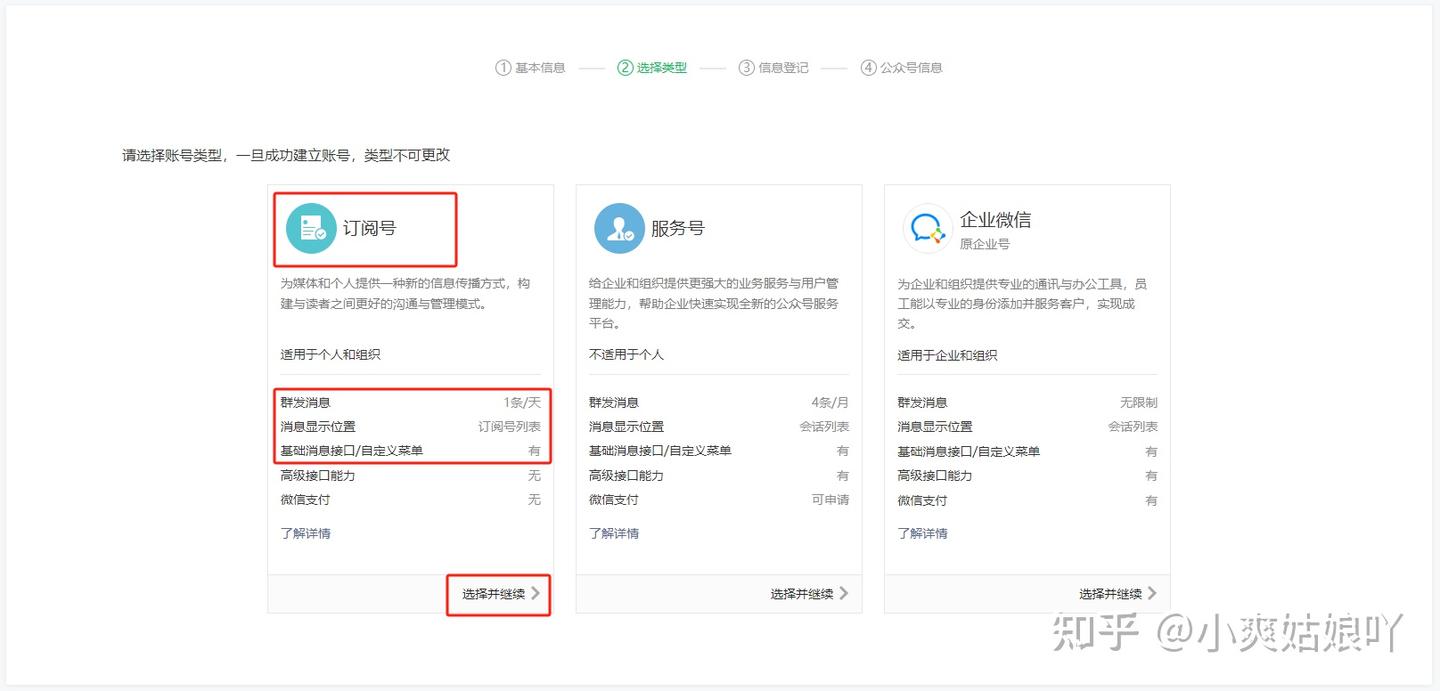Click the 可申请 微信支付 value
This screenshot has height=691, width=1440.
[x=830, y=499]
